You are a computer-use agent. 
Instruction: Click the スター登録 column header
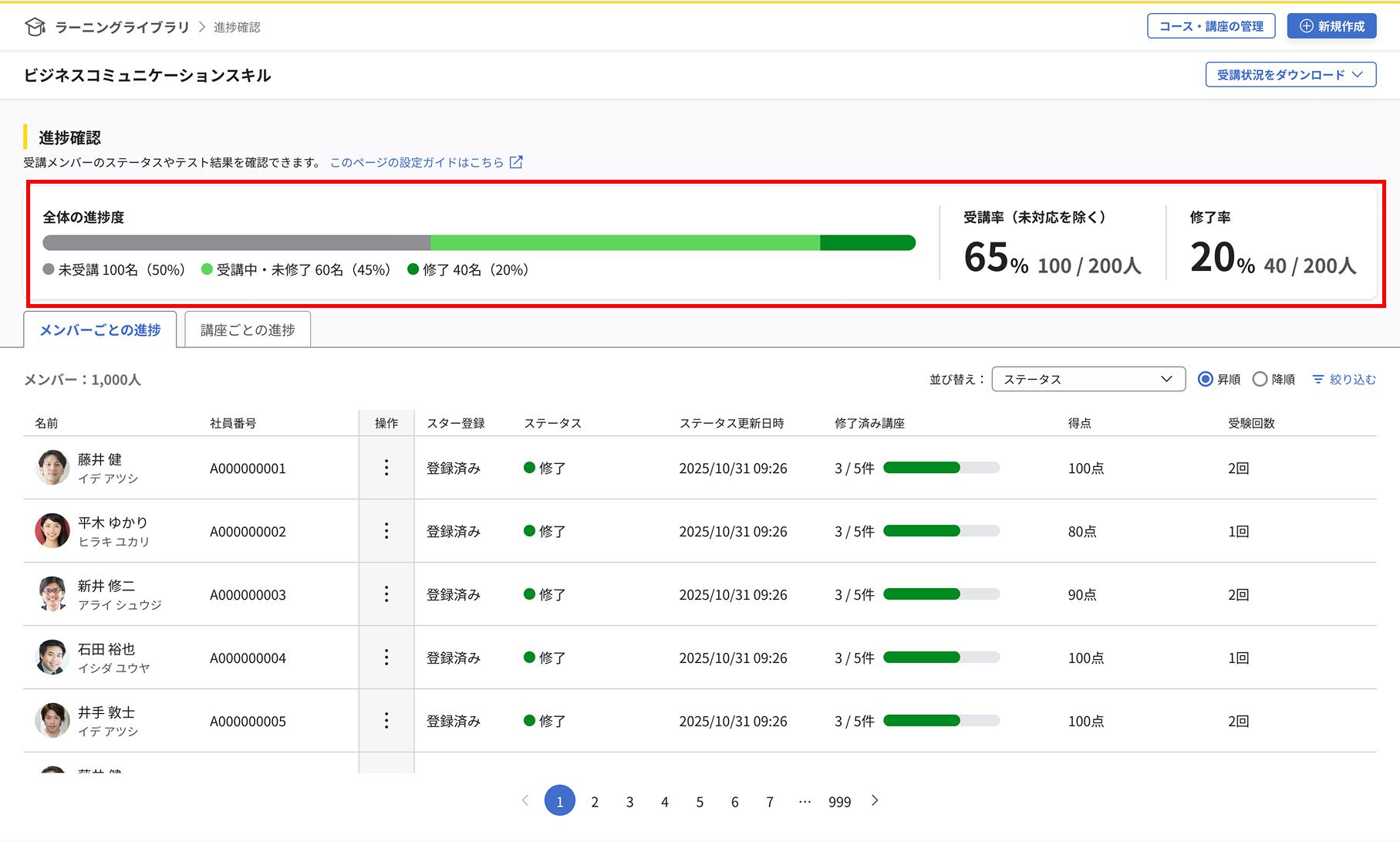pos(456,423)
